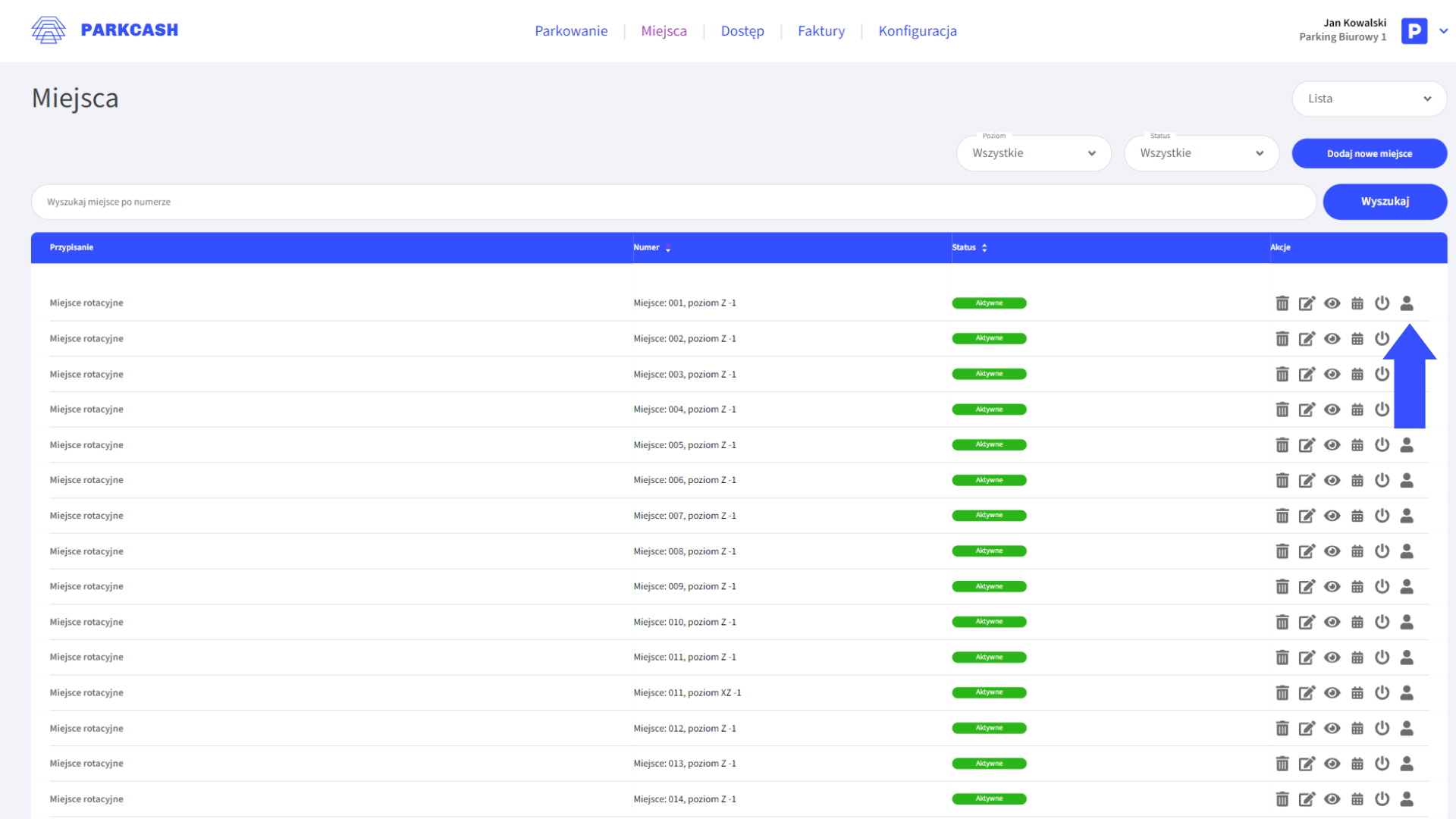Screen dimensions: 1456x819
Task: View Miejsce 005 with eye icon
Action: coord(1332,445)
